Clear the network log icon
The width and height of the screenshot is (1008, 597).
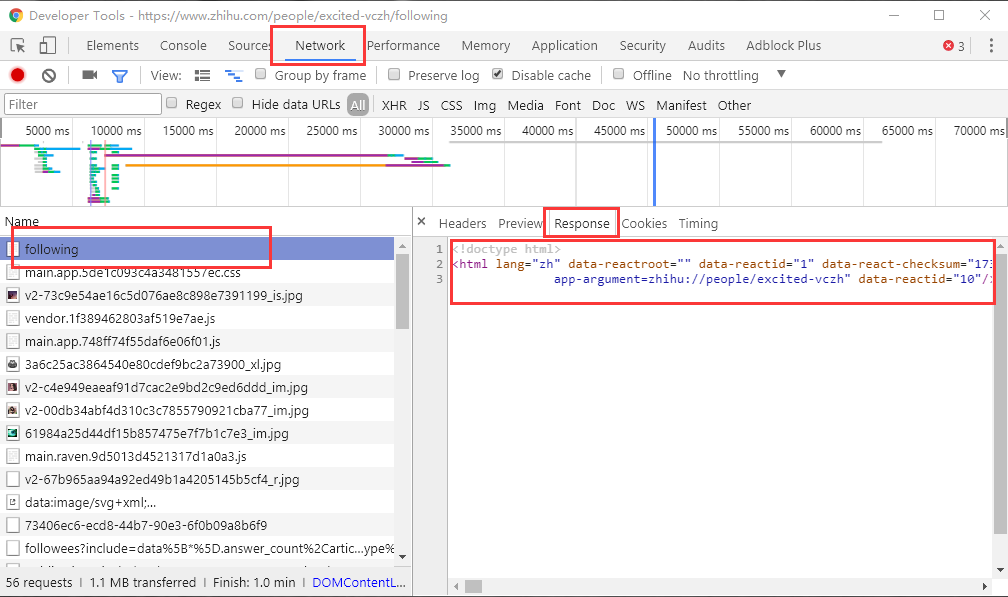pyautogui.click(x=49, y=76)
